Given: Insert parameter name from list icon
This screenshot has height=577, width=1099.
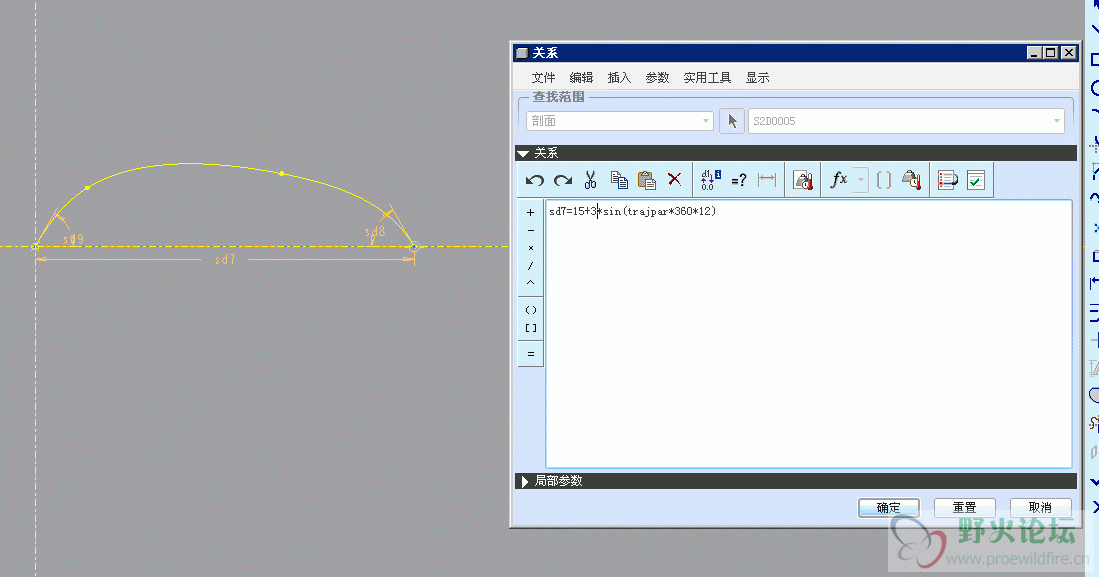Looking at the screenshot, I should [911, 180].
